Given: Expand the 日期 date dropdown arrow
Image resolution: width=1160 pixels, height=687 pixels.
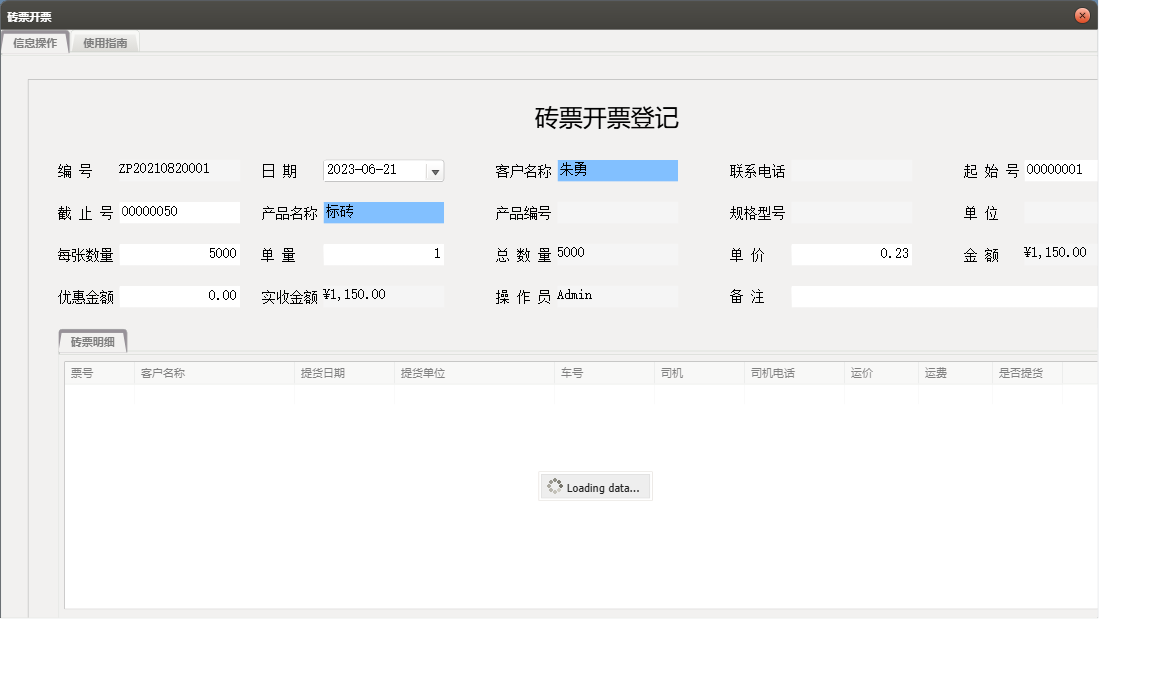Looking at the screenshot, I should [x=435, y=171].
